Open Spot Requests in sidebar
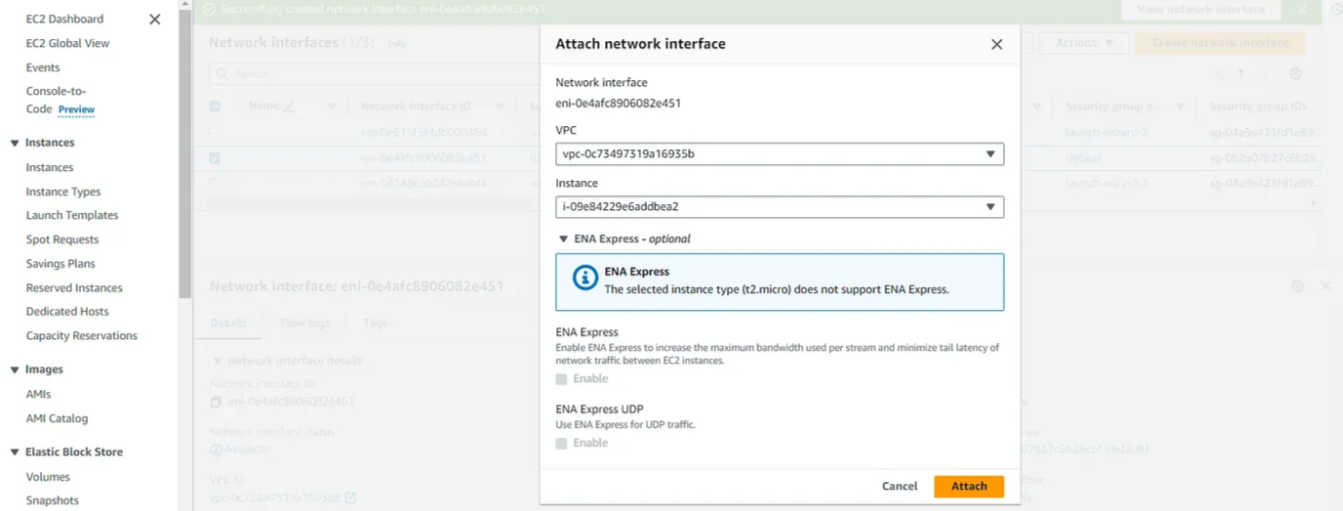The width and height of the screenshot is (1343, 511). [x=62, y=239]
